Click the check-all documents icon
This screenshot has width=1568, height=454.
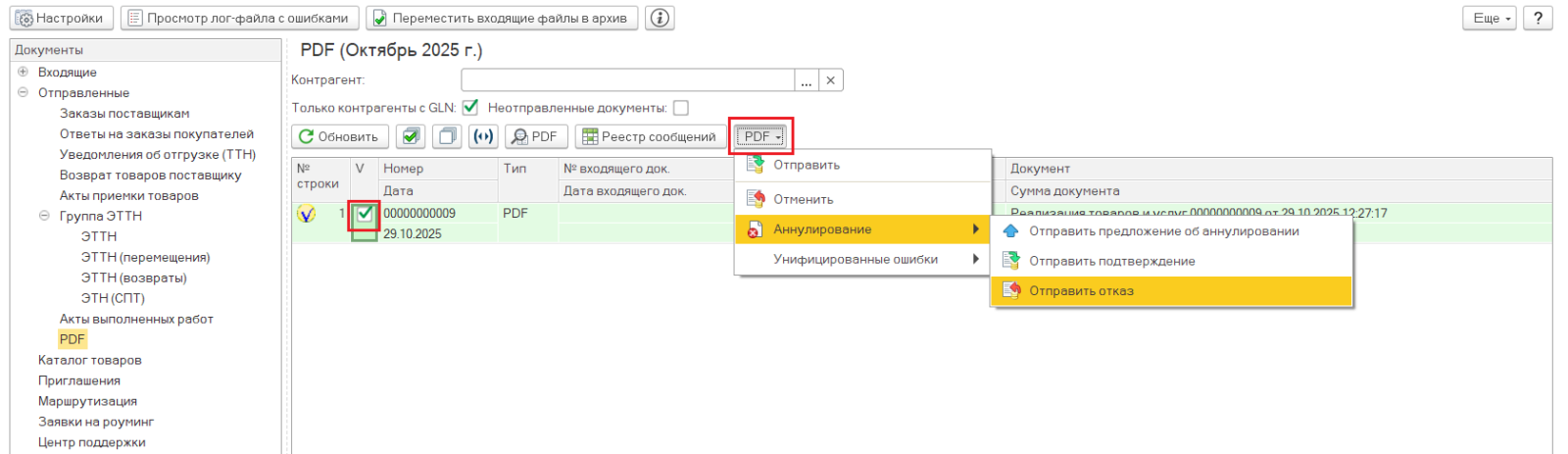[411, 136]
